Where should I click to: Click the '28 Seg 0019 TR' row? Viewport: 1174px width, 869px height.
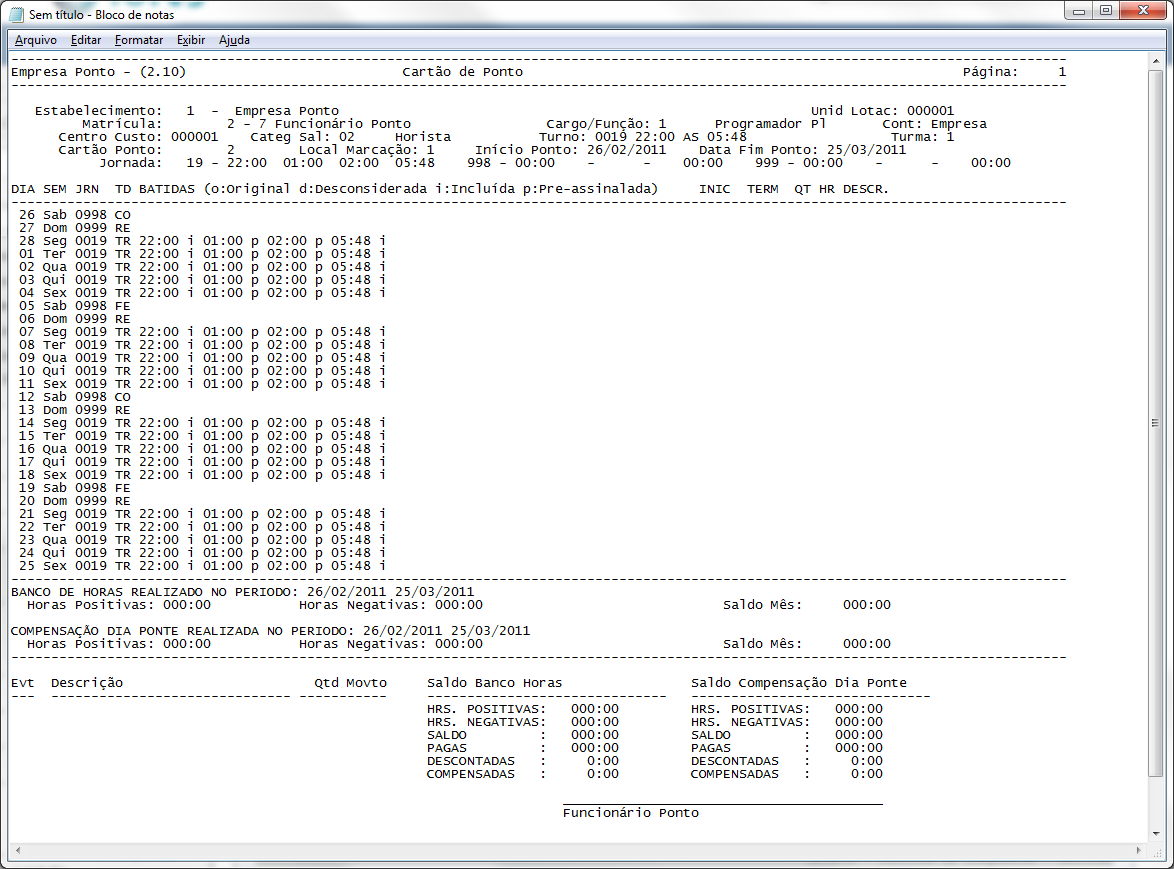(x=202, y=241)
